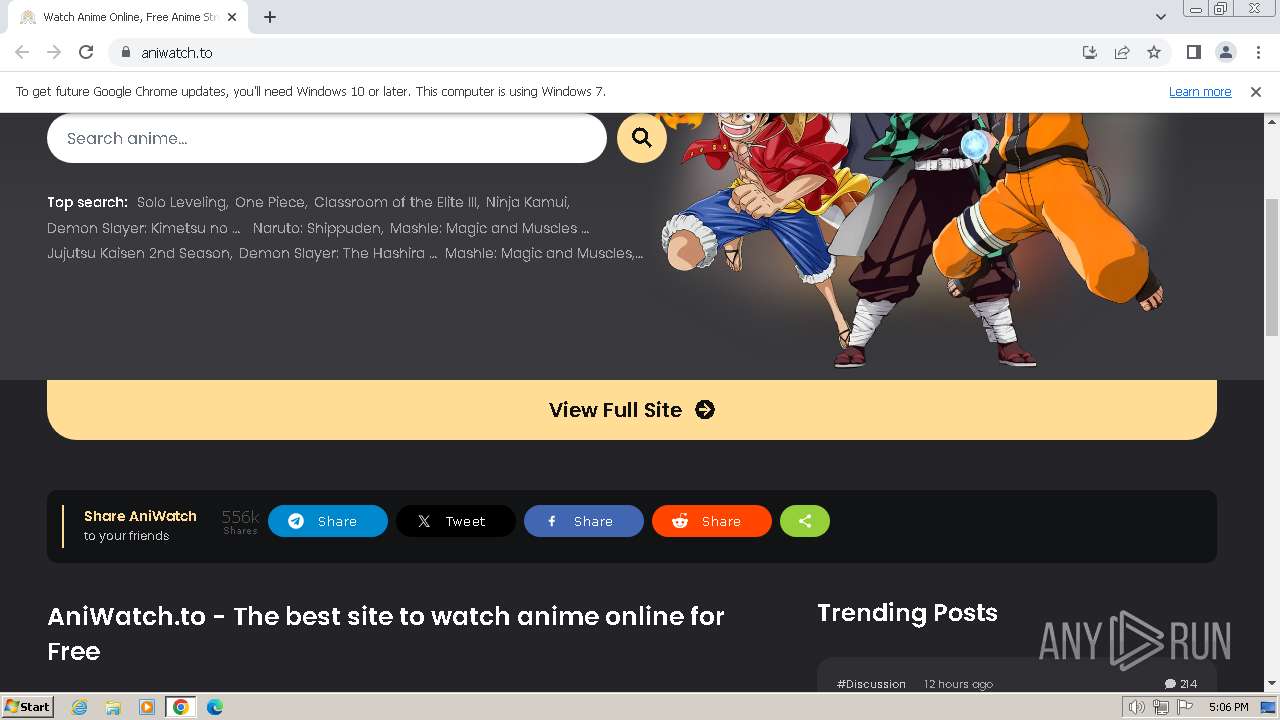Expand the tab search dropdown arrow
The width and height of the screenshot is (1280, 720).
coord(1161,17)
